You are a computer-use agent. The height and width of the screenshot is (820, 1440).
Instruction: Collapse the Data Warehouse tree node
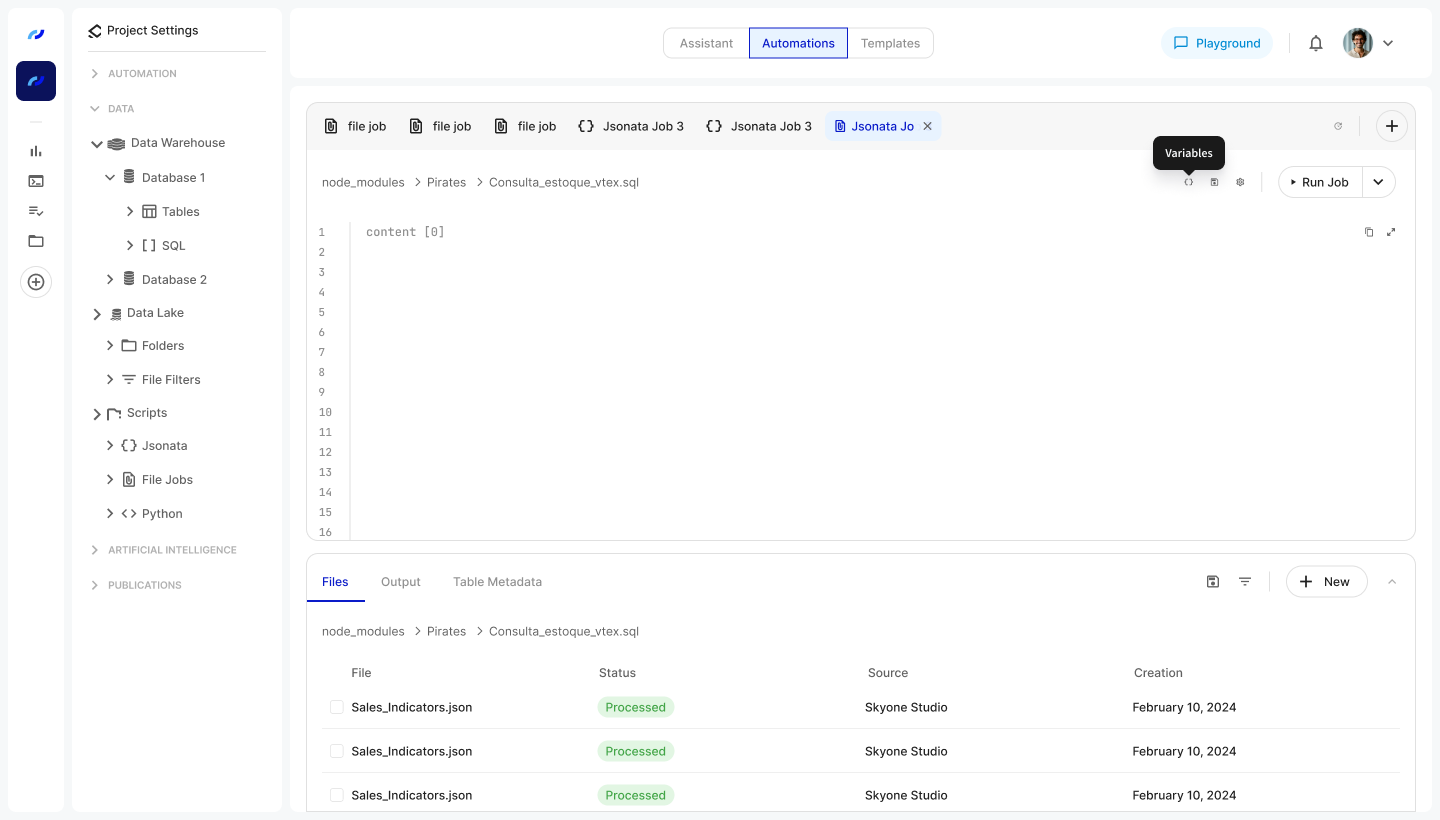(x=96, y=142)
